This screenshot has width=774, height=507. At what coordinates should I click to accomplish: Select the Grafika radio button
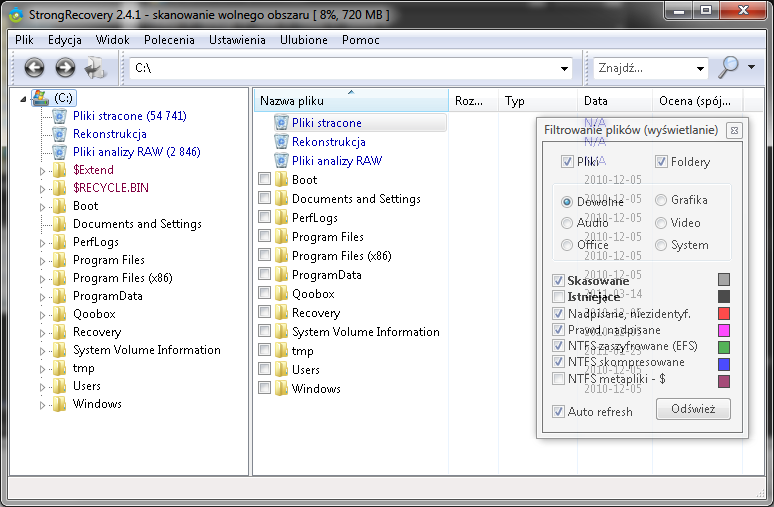pyautogui.click(x=661, y=201)
